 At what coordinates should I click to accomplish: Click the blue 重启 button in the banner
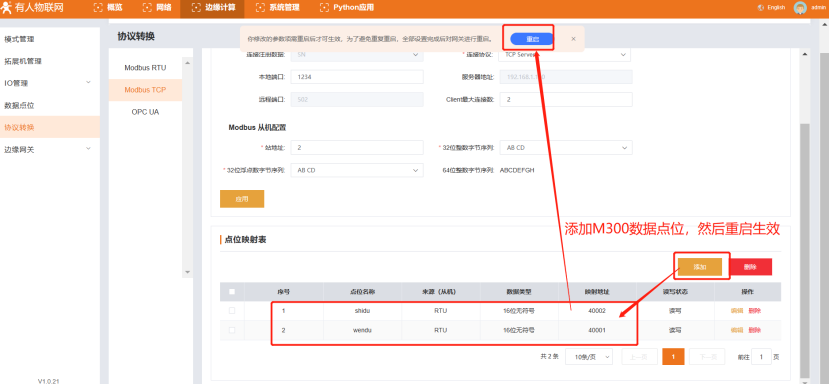coord(532,39)
